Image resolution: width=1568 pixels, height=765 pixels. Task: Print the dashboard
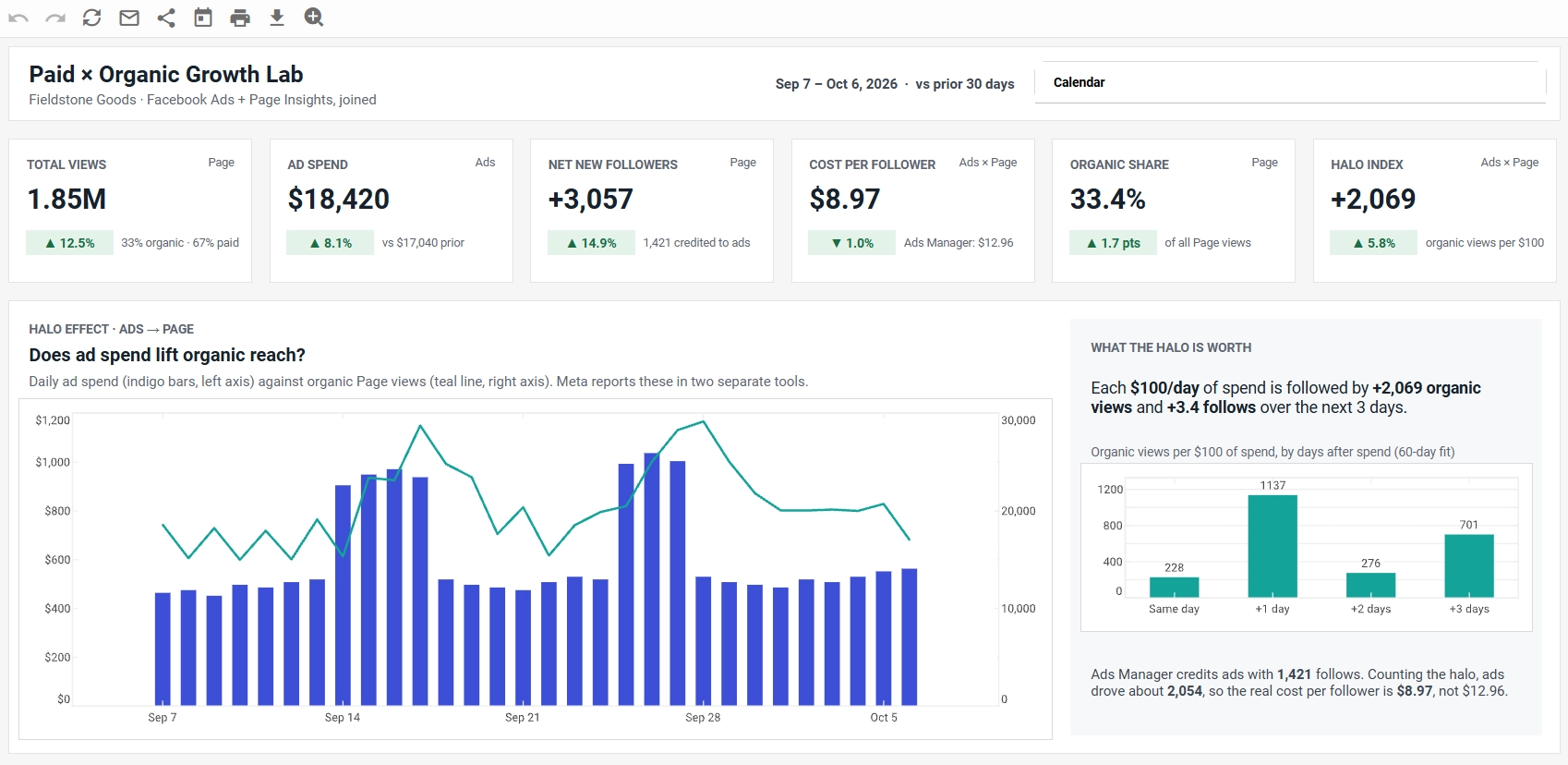click(x=240, y=18)
